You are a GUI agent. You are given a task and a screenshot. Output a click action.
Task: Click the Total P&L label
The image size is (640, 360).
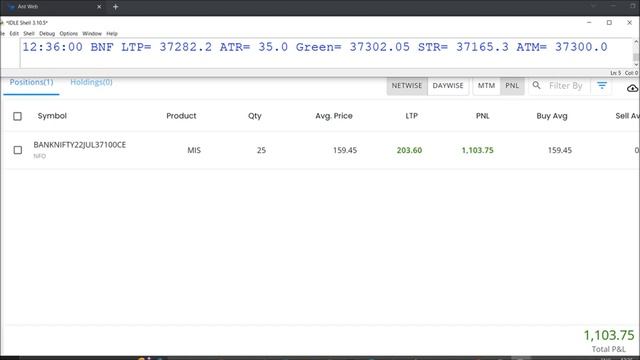(609, 349)
